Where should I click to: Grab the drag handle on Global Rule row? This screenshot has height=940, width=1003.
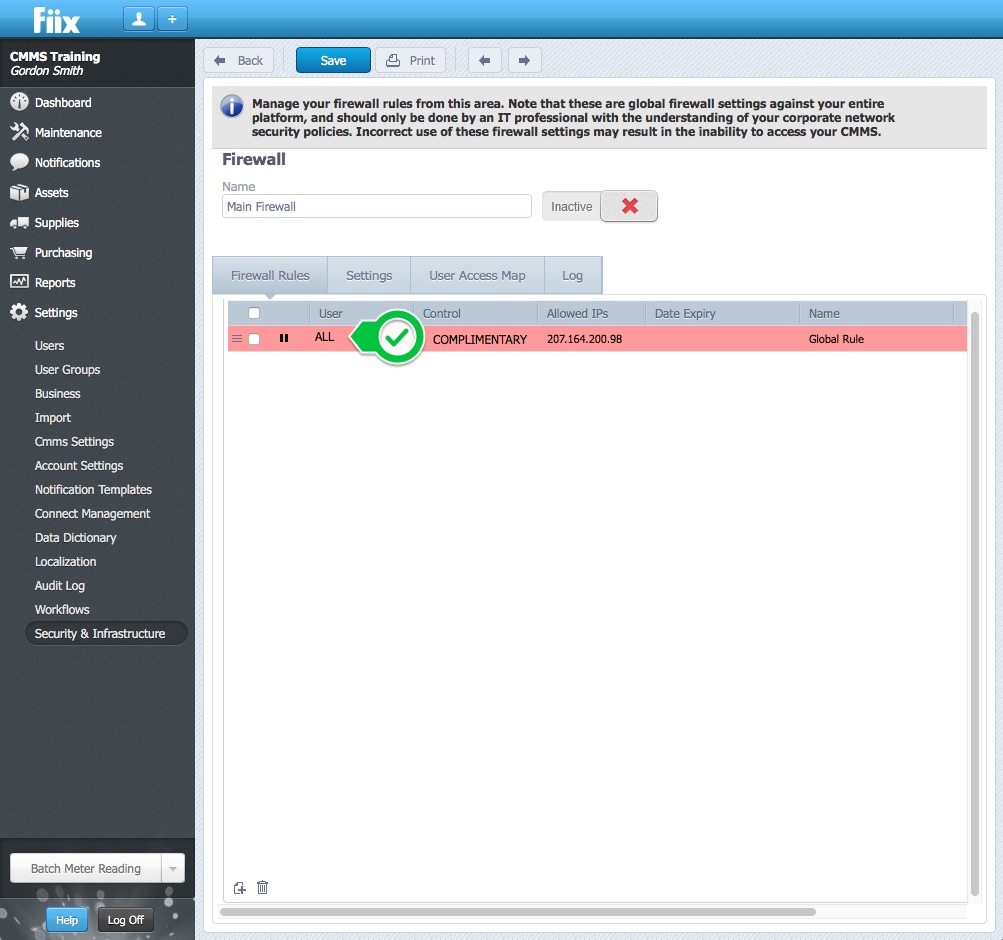coord(237,338)
